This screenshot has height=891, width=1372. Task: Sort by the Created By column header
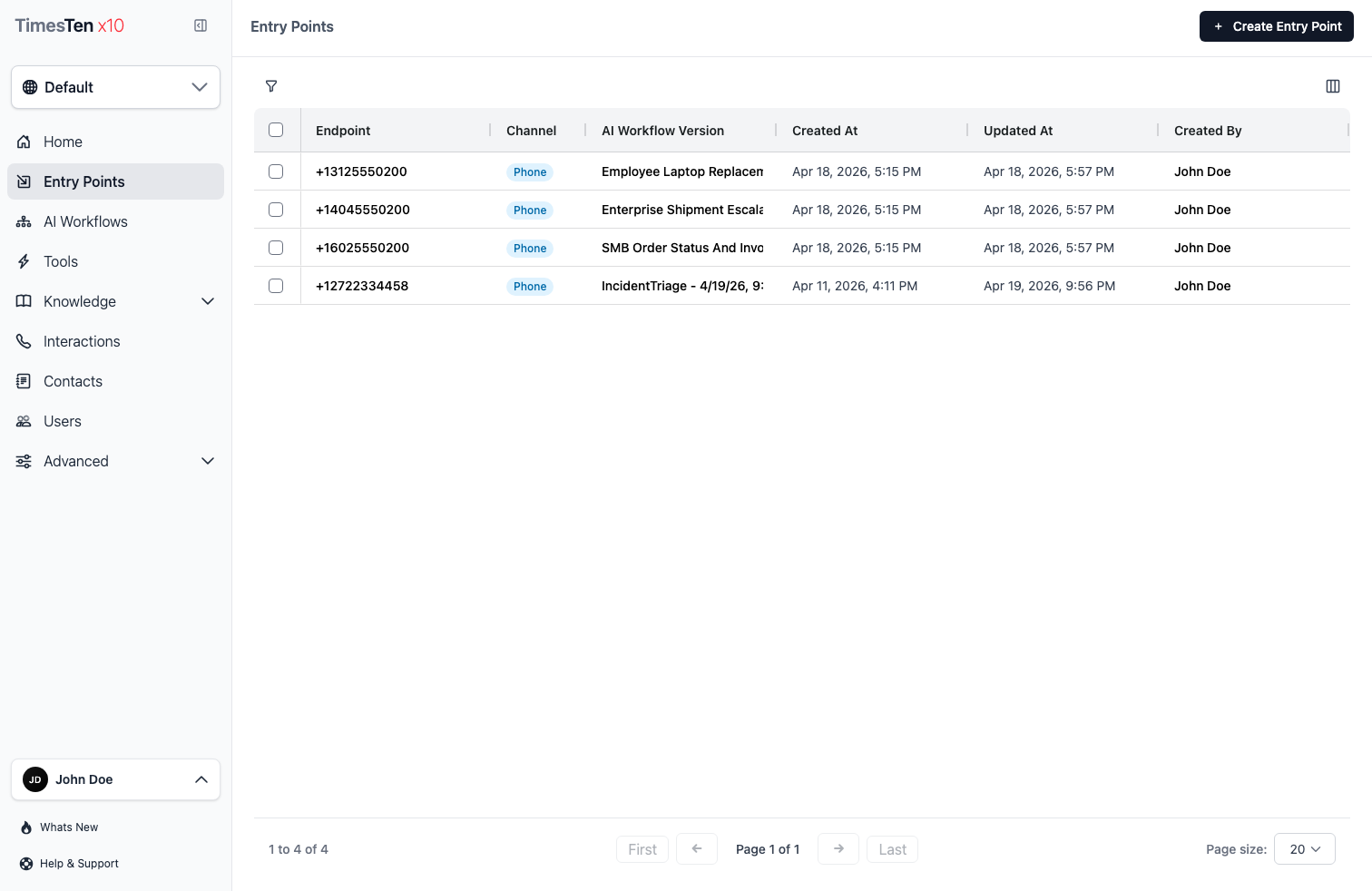pyautogui.click(x=1208, y=131)
